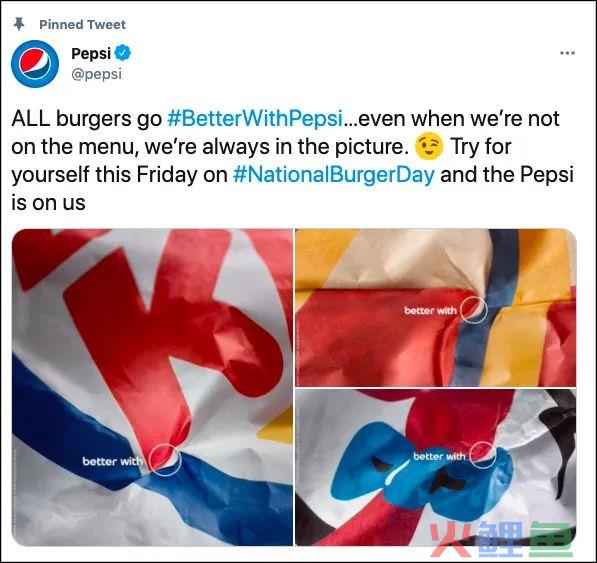
Task: Click the Pepsi globe circle in left image
Action: 165,460
